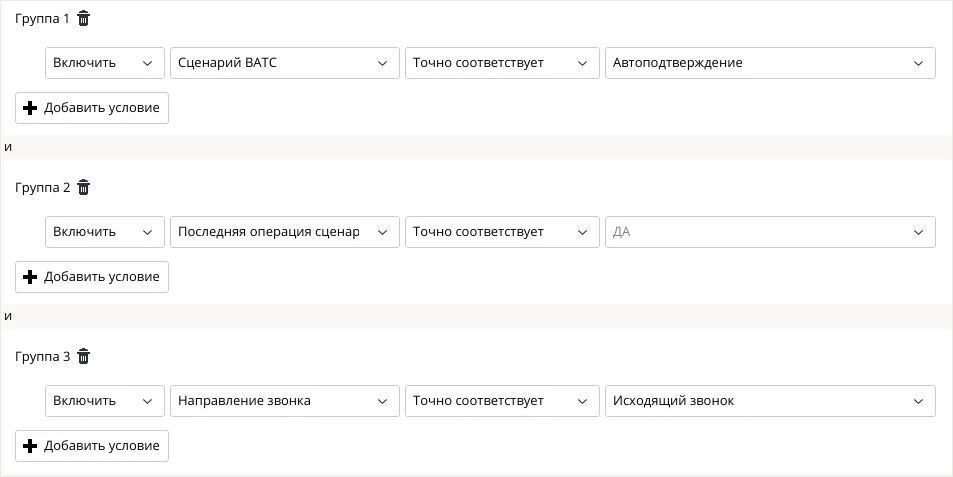Open Сценарий ВАТС field dropdown
This screenshot has width=953, height=477.
284,63
